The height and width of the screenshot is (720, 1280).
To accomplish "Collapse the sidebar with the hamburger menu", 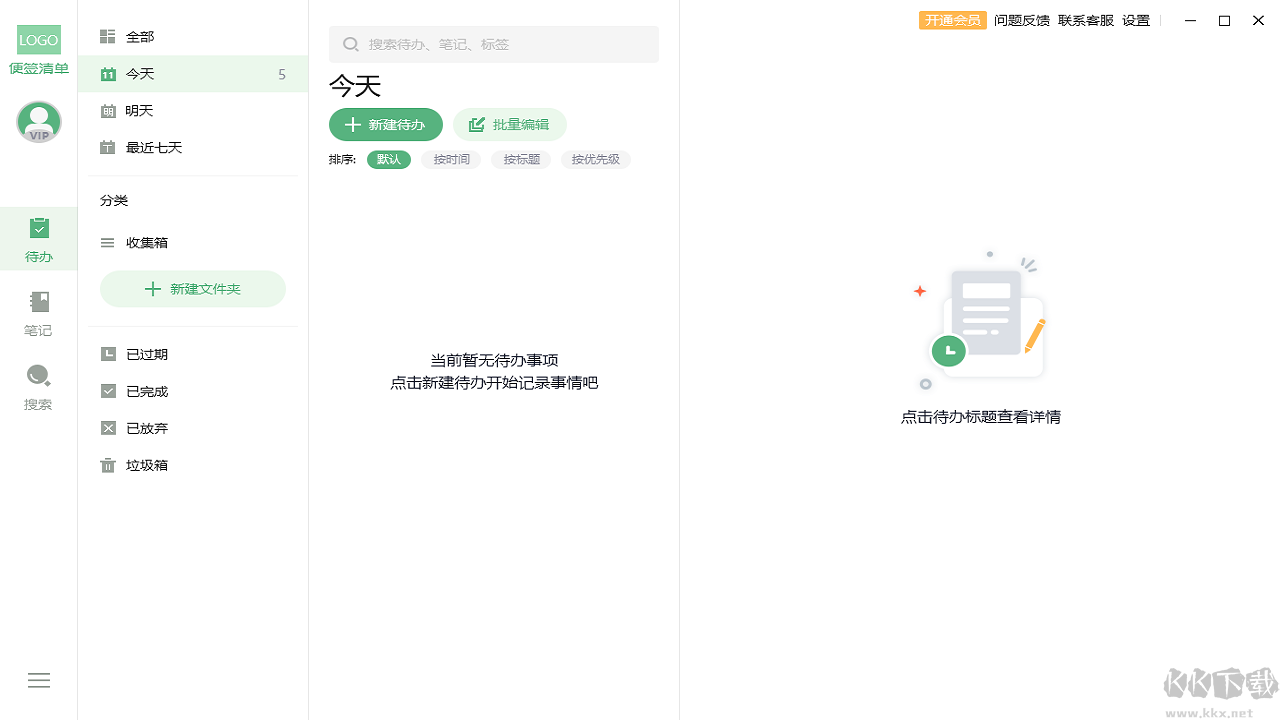I will pyautogui.click(x=38, y=680).
